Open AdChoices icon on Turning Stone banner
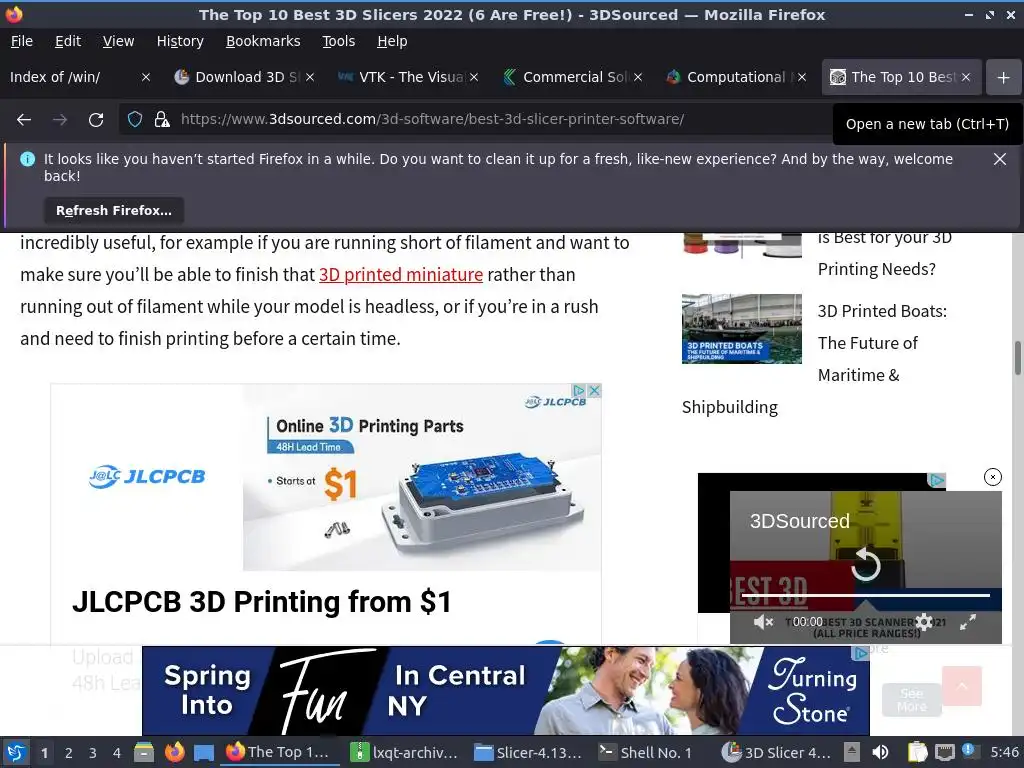 coord(861,652)
